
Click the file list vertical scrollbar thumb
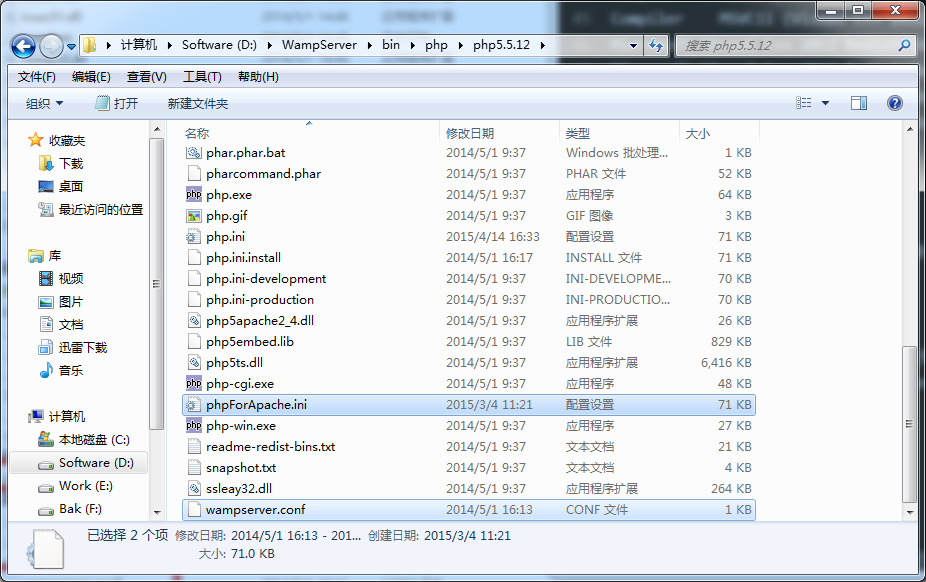[x=909, y=424]
